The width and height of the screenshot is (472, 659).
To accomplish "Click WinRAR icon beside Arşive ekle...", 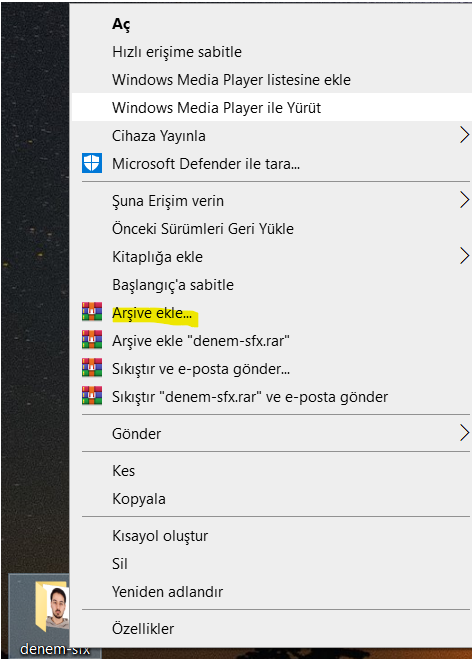I will (x=92, y=312).
